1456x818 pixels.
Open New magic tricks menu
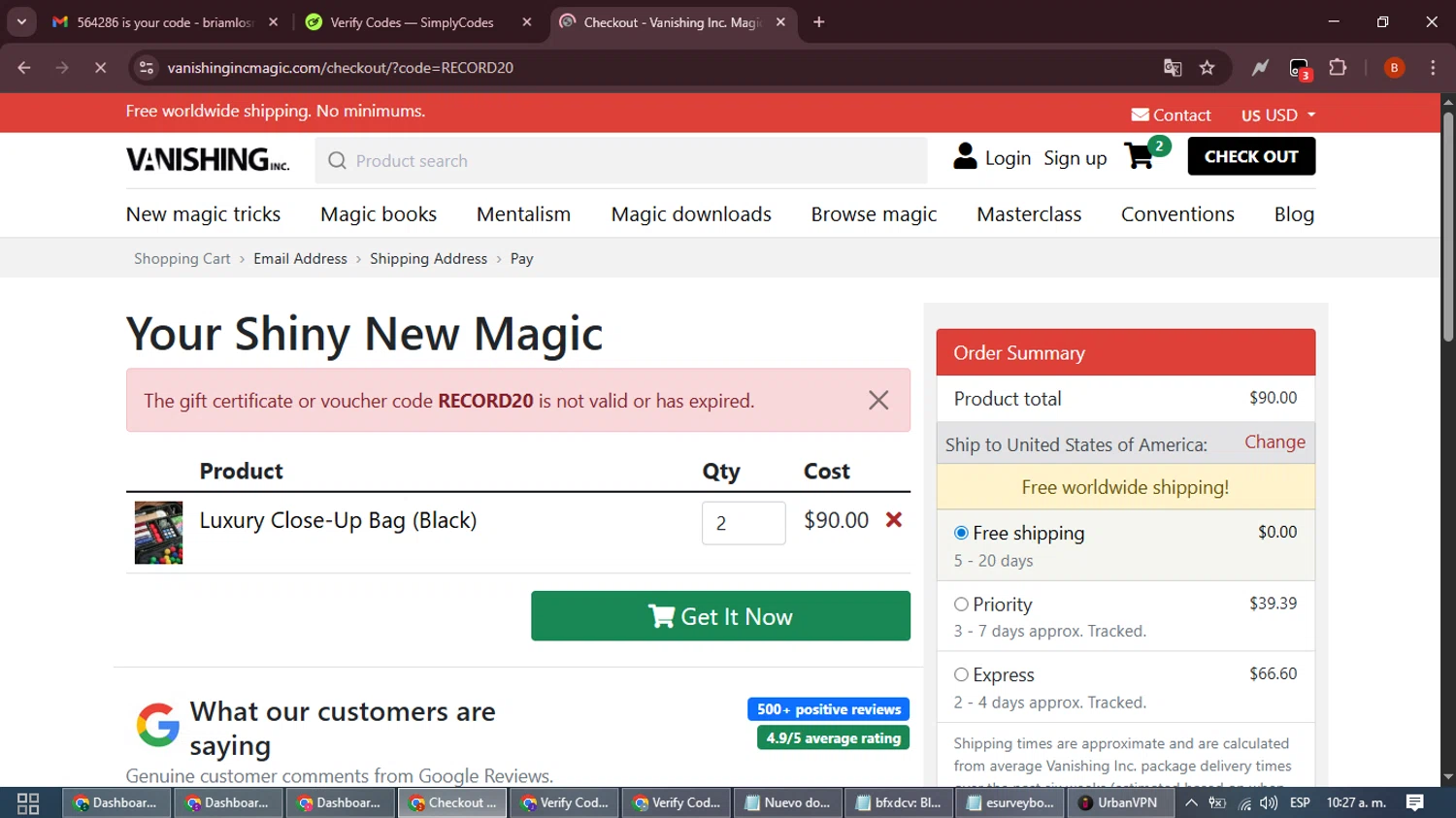203,214
